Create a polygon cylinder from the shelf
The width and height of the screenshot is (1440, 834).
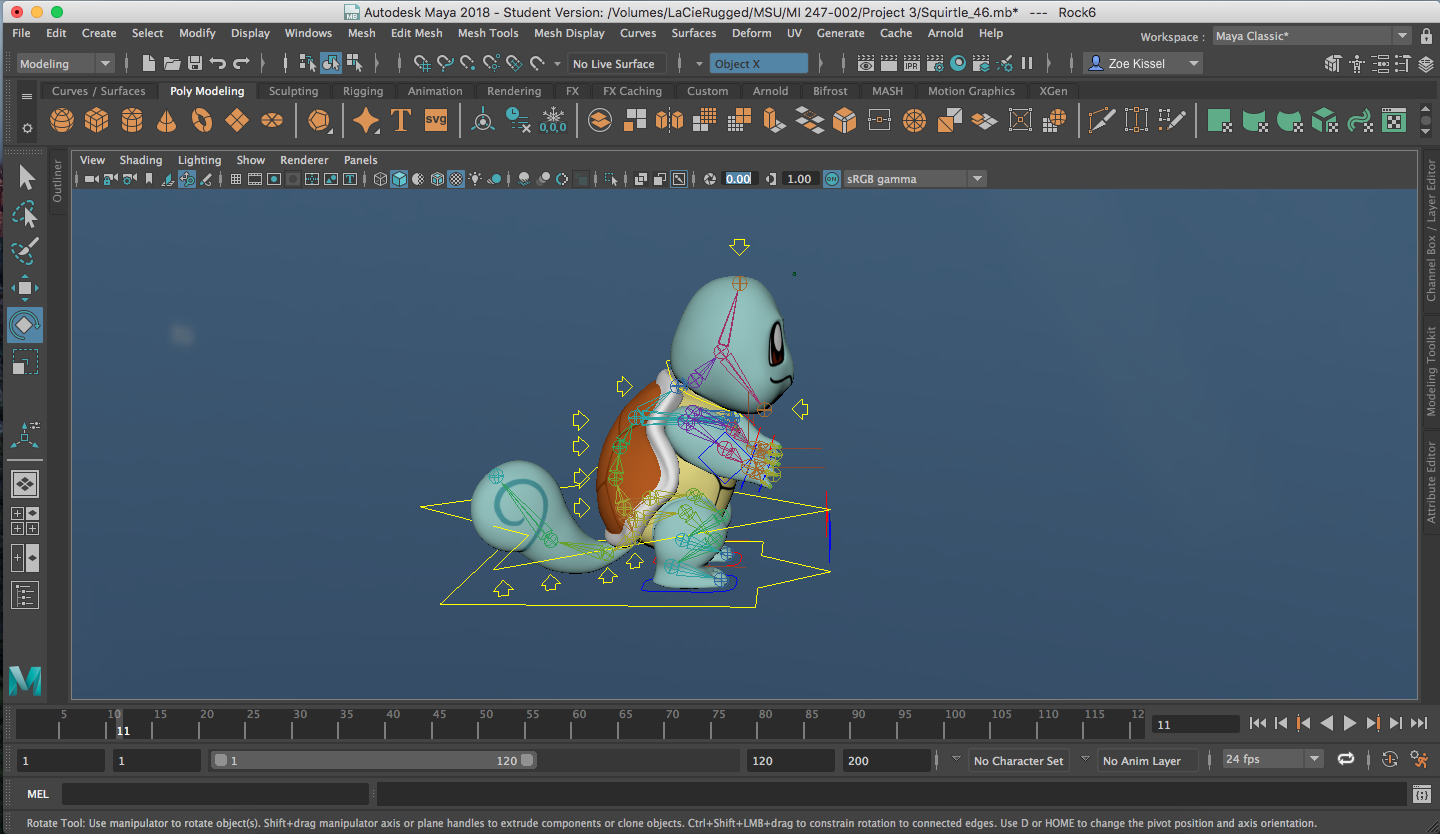click(131, 121)
